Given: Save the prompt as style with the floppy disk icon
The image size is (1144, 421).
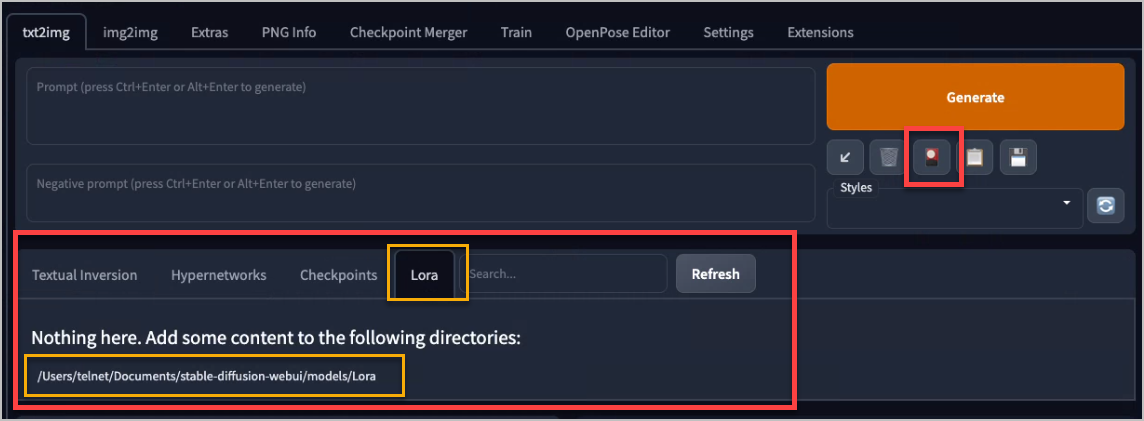Looking at the screenshot, I should (x=1018, y=157).
